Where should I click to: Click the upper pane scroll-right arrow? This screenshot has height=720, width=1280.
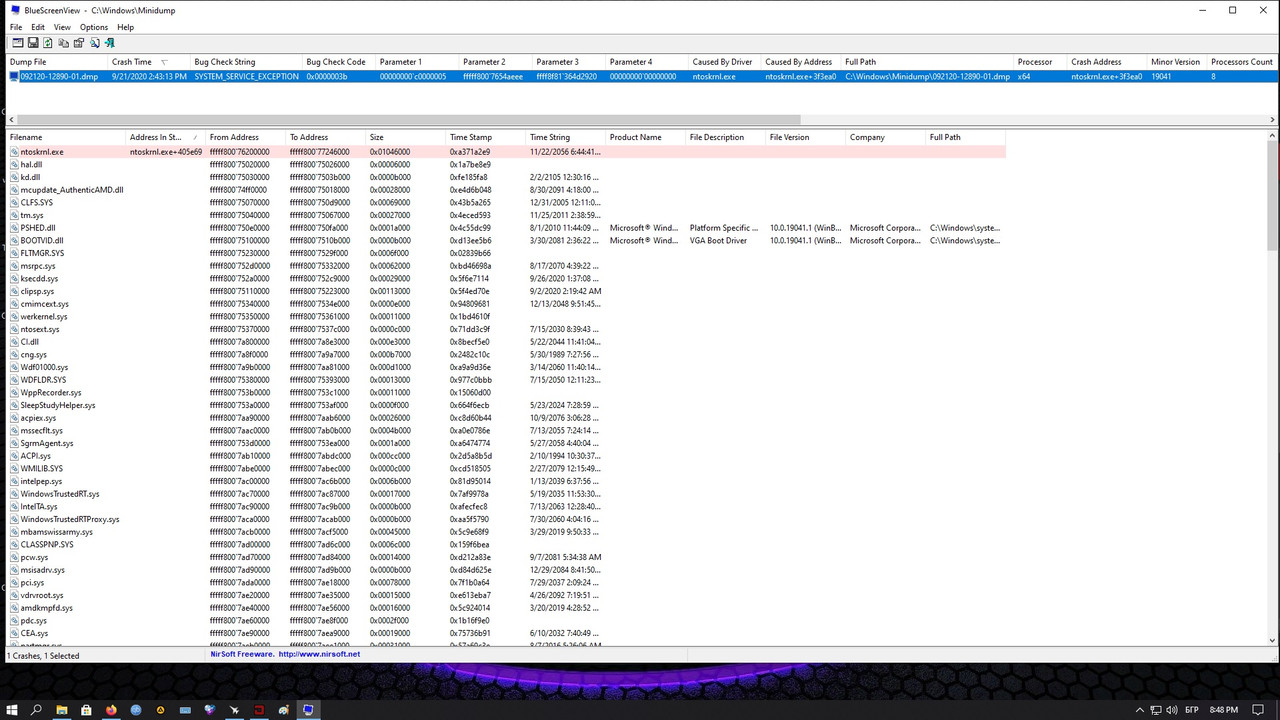point(1273,119)
